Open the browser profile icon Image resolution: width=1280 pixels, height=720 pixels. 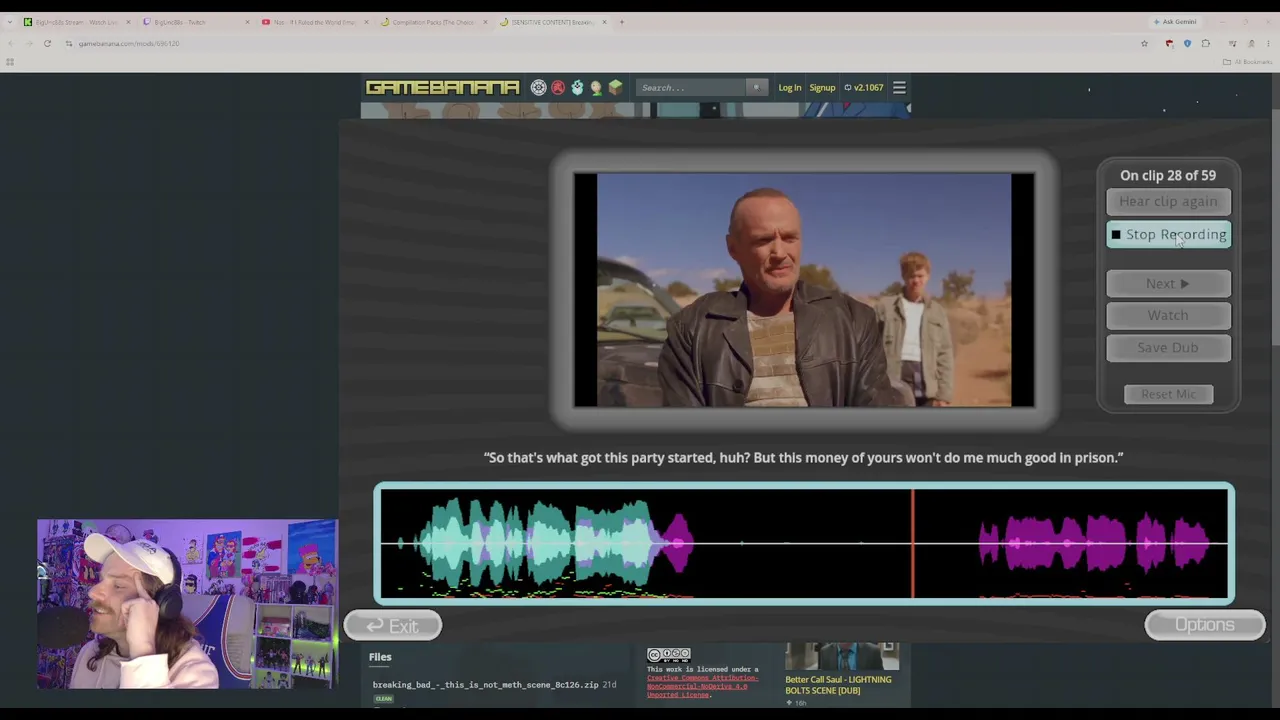point(1250,44)
